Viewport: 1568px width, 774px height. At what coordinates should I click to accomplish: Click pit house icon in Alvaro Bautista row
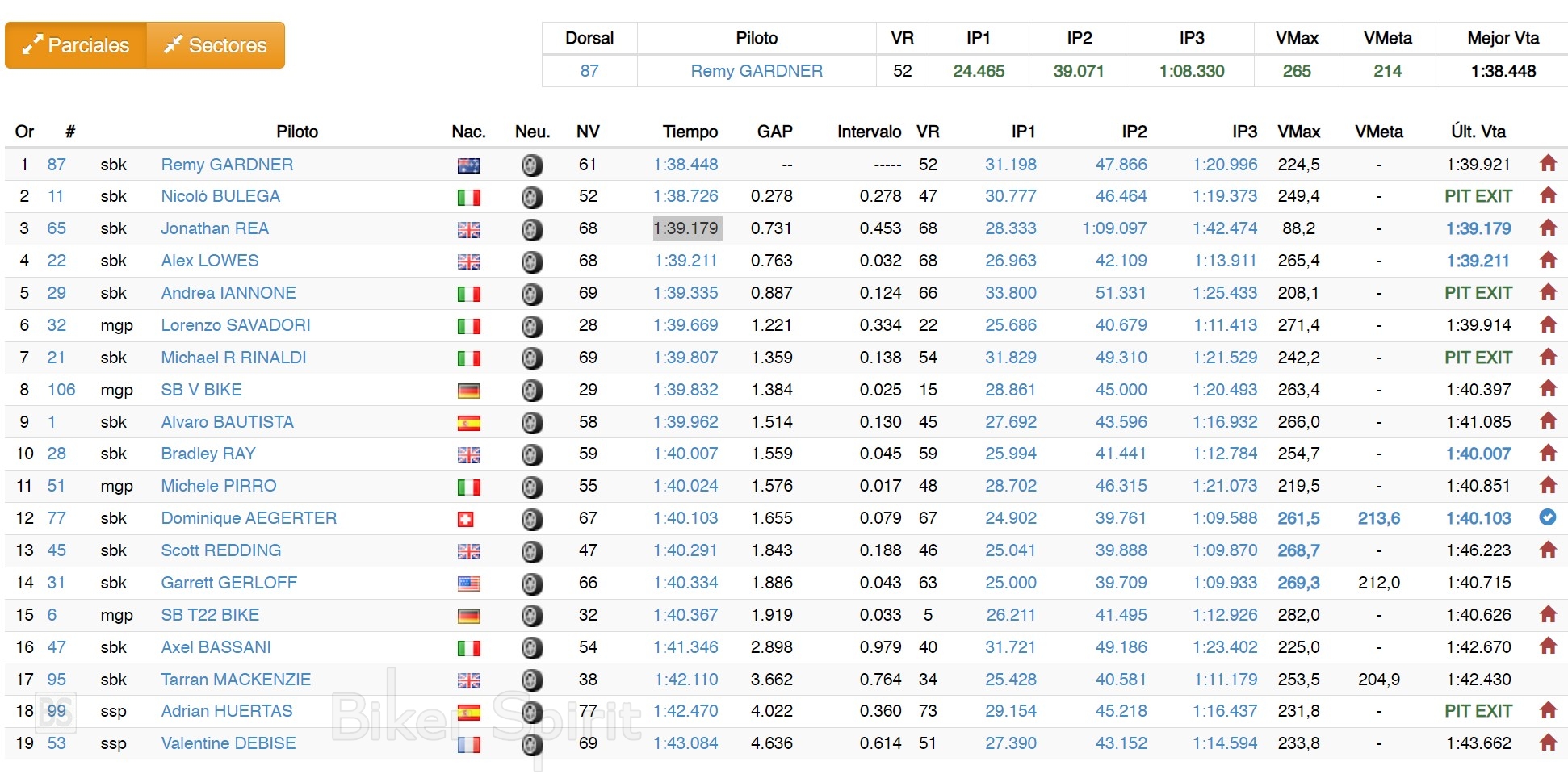(1547, 421)
